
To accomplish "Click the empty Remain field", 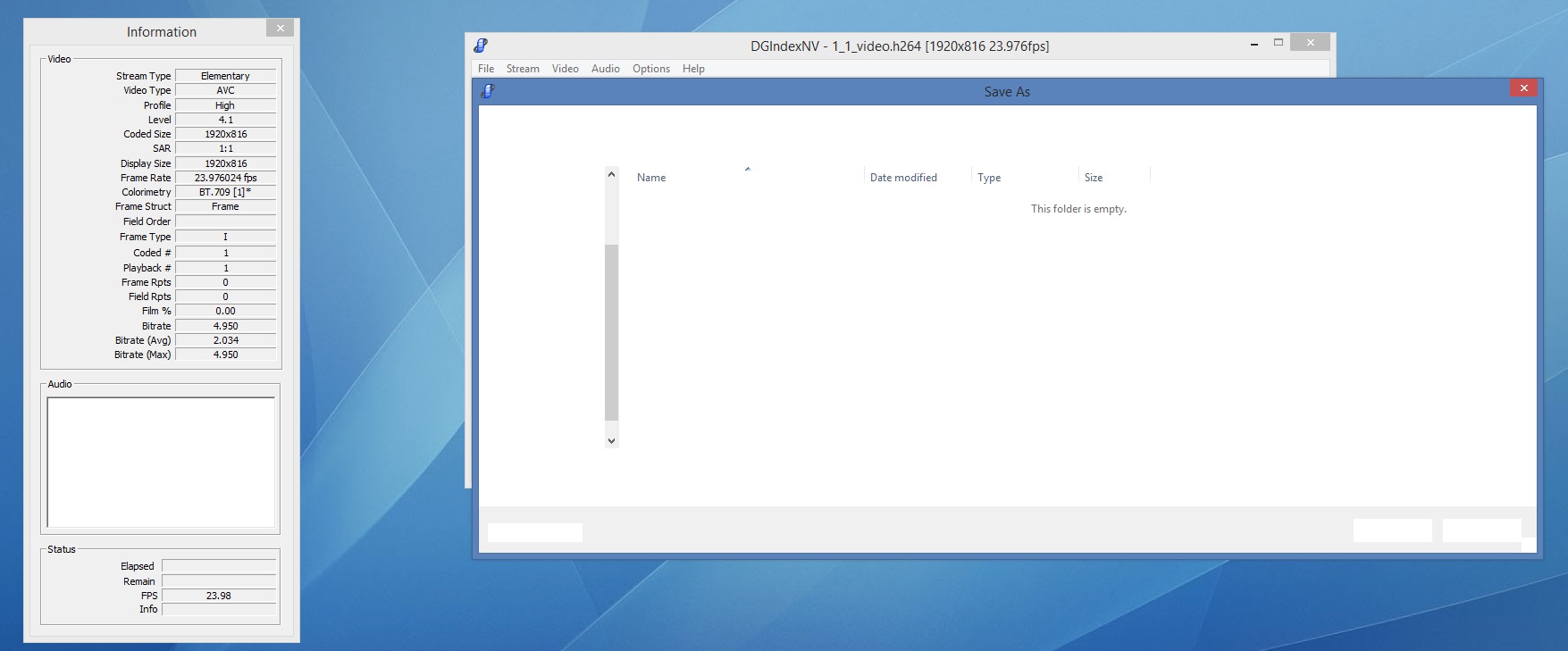I will click(219, 581).
